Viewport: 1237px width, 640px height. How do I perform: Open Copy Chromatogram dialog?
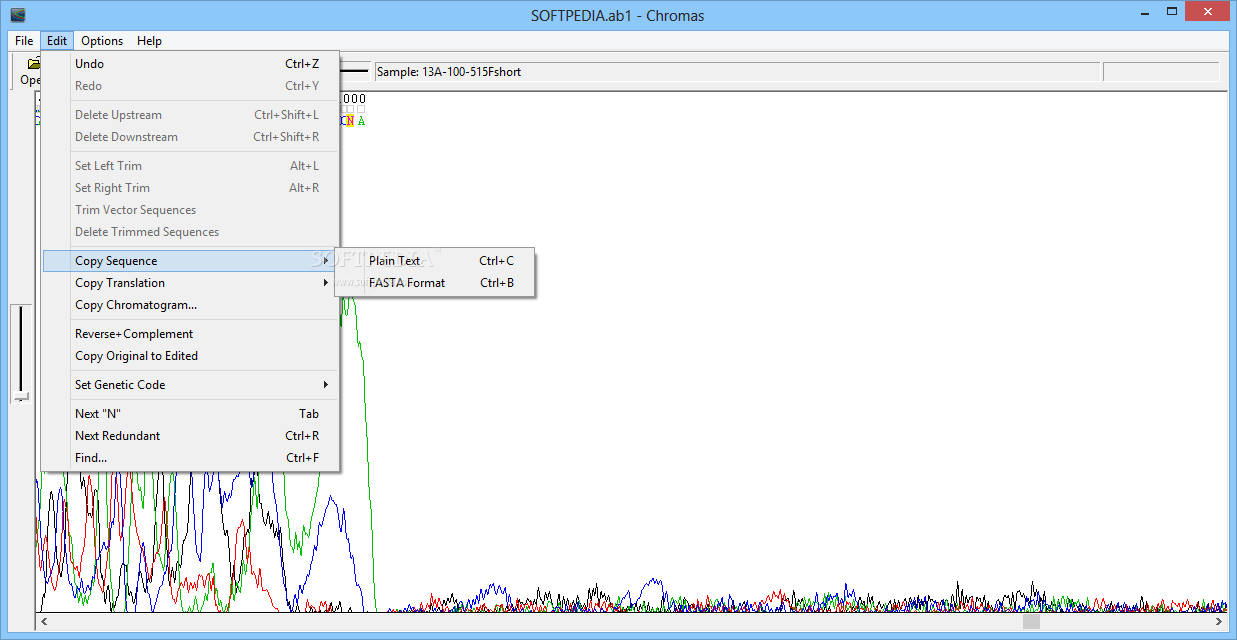[x=190, y=305]
